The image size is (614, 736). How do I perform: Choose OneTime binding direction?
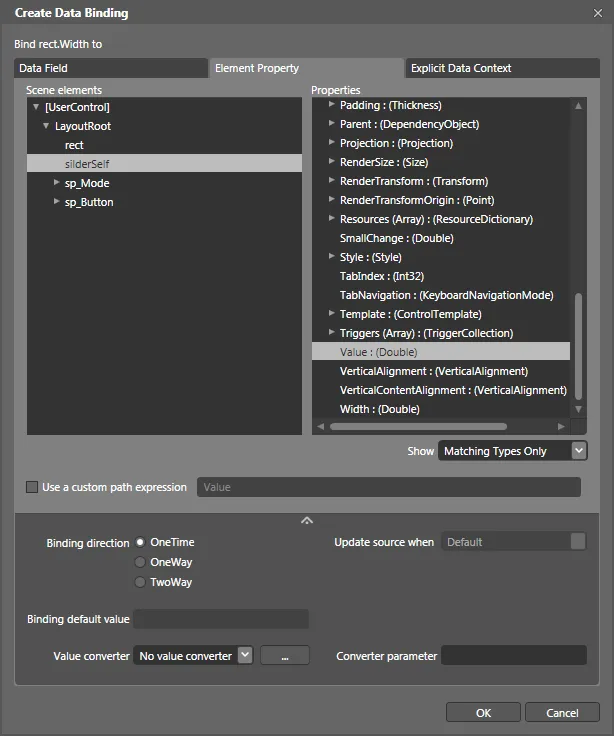(140, 542)
